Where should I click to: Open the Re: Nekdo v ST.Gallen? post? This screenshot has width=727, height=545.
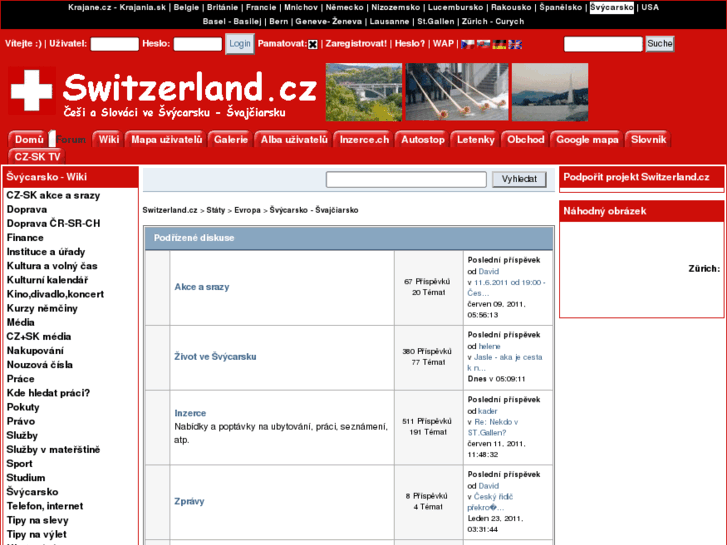pos(493,427)
